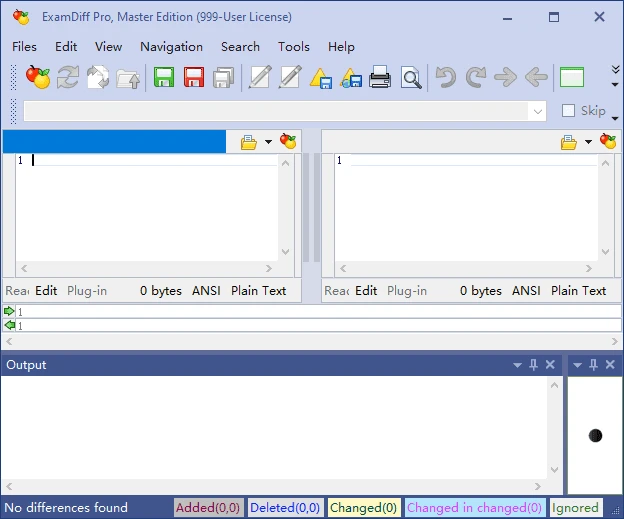Open the Tools menu
624x519 pixels.
(x=294, y=46)
